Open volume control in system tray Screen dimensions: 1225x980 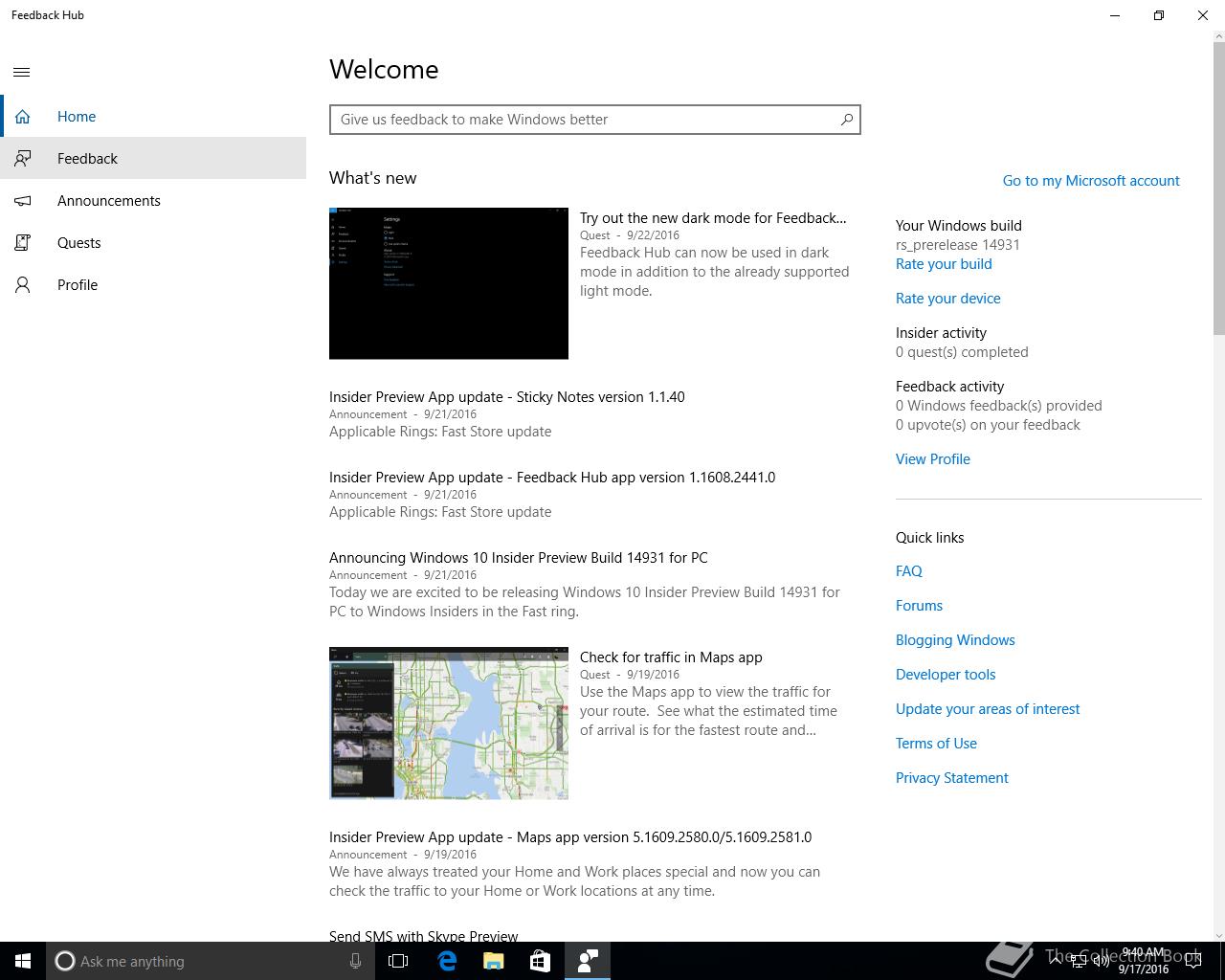[x=1101, y=962]
